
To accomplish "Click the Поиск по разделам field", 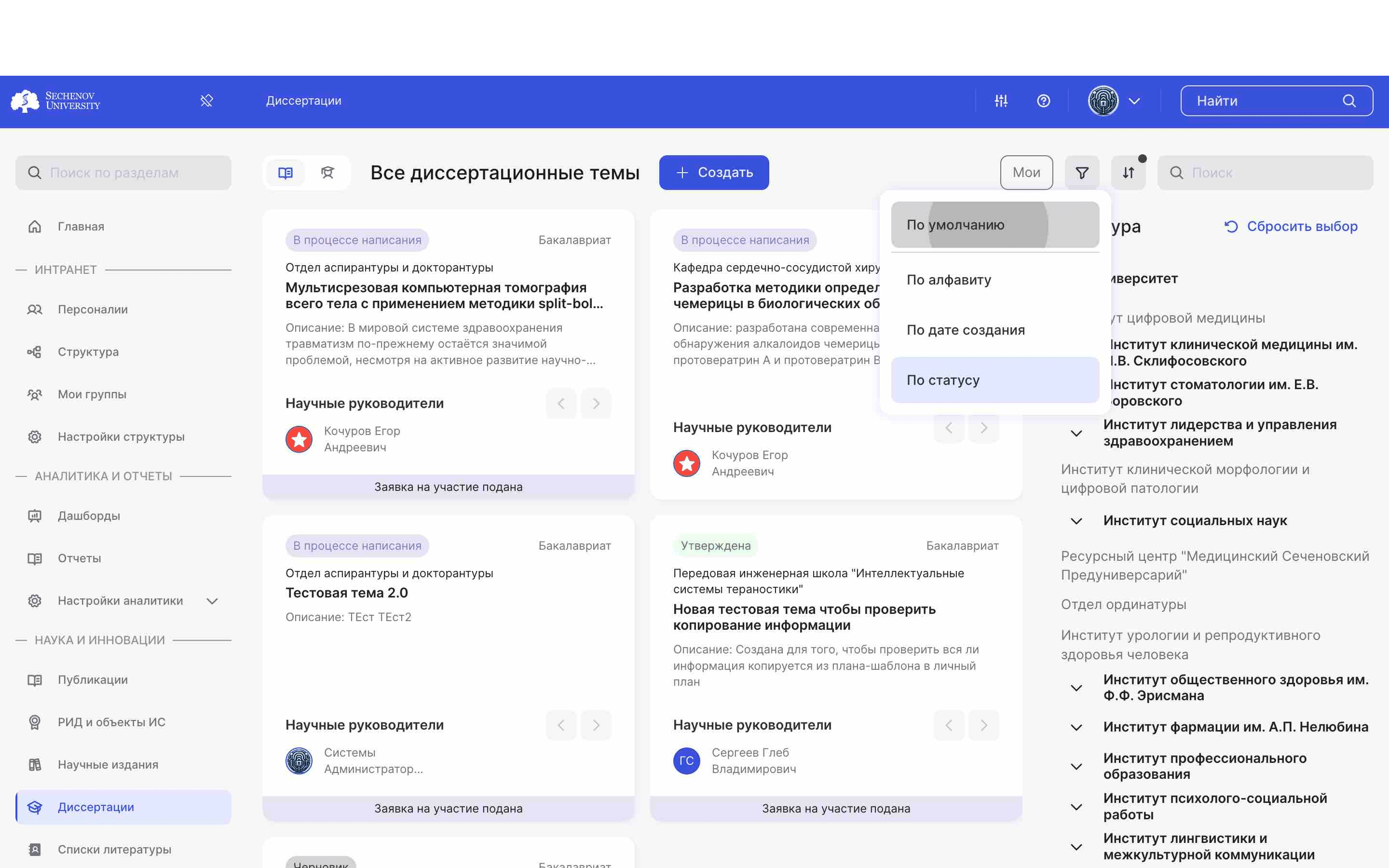I will click(123, 173).
